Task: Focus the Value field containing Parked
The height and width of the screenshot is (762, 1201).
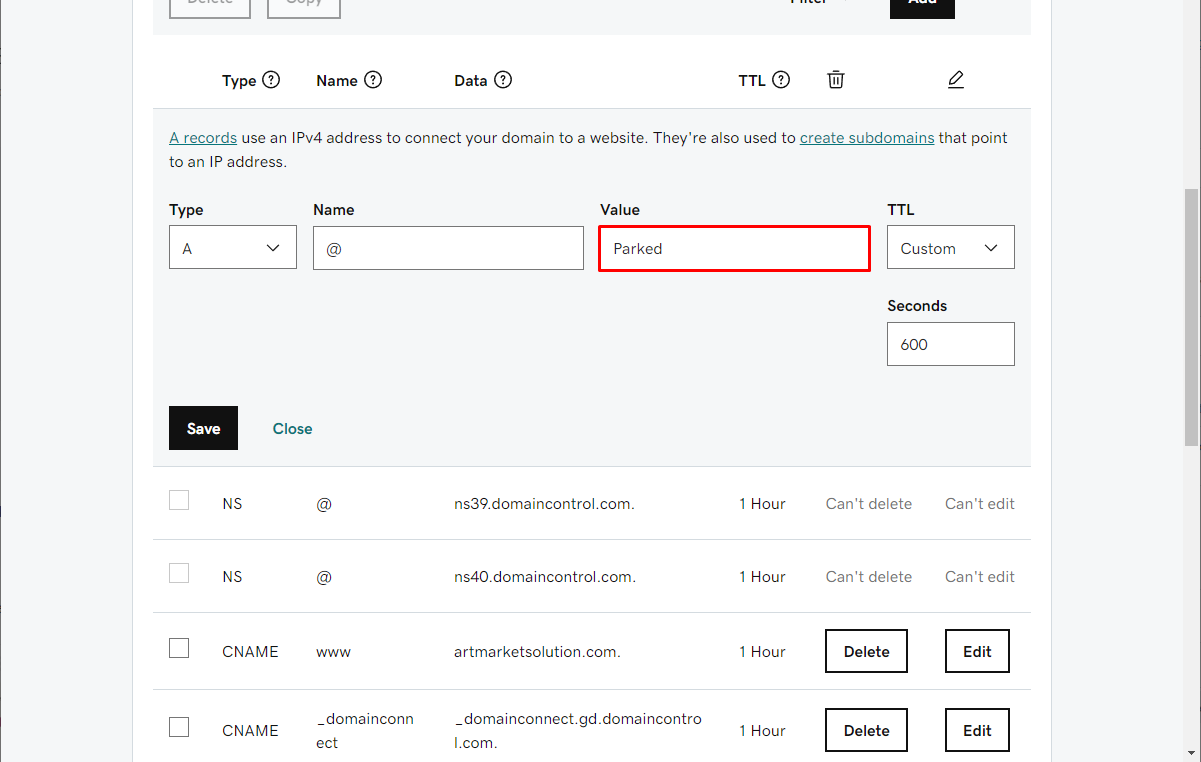Action: 735,248
